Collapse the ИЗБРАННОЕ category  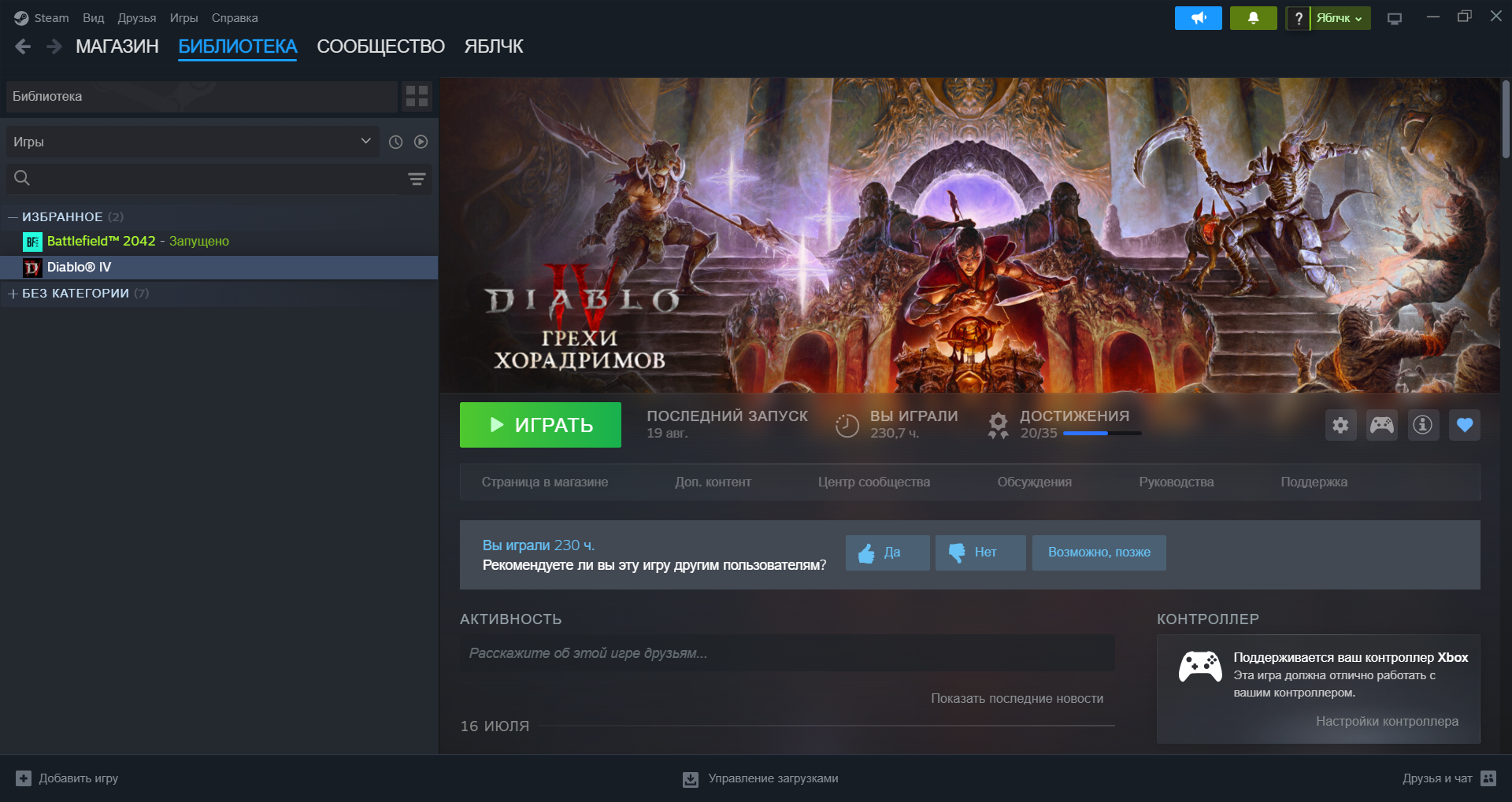[13, 216]
